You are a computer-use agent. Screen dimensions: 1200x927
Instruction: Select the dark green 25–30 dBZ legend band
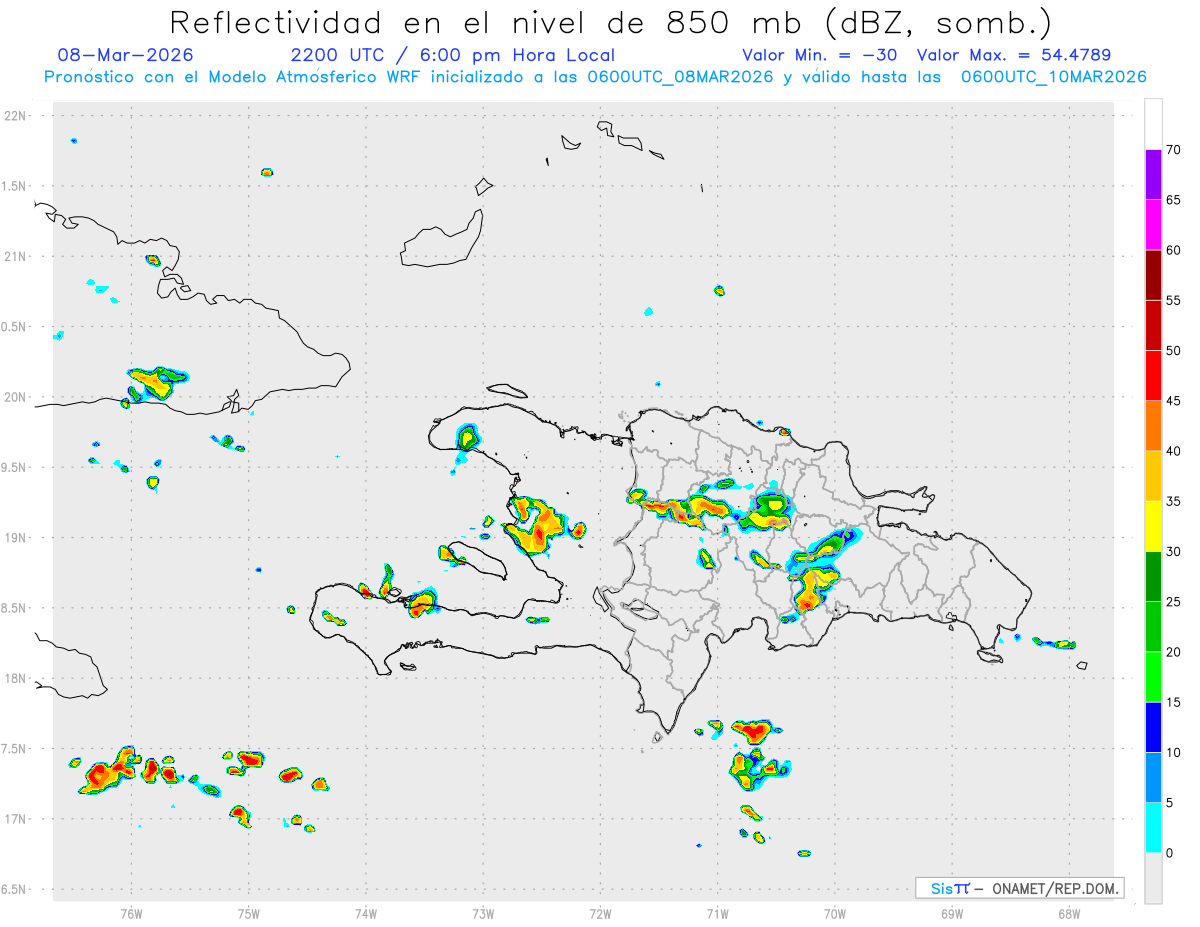pyautogui.click(x=1153, y=577)
